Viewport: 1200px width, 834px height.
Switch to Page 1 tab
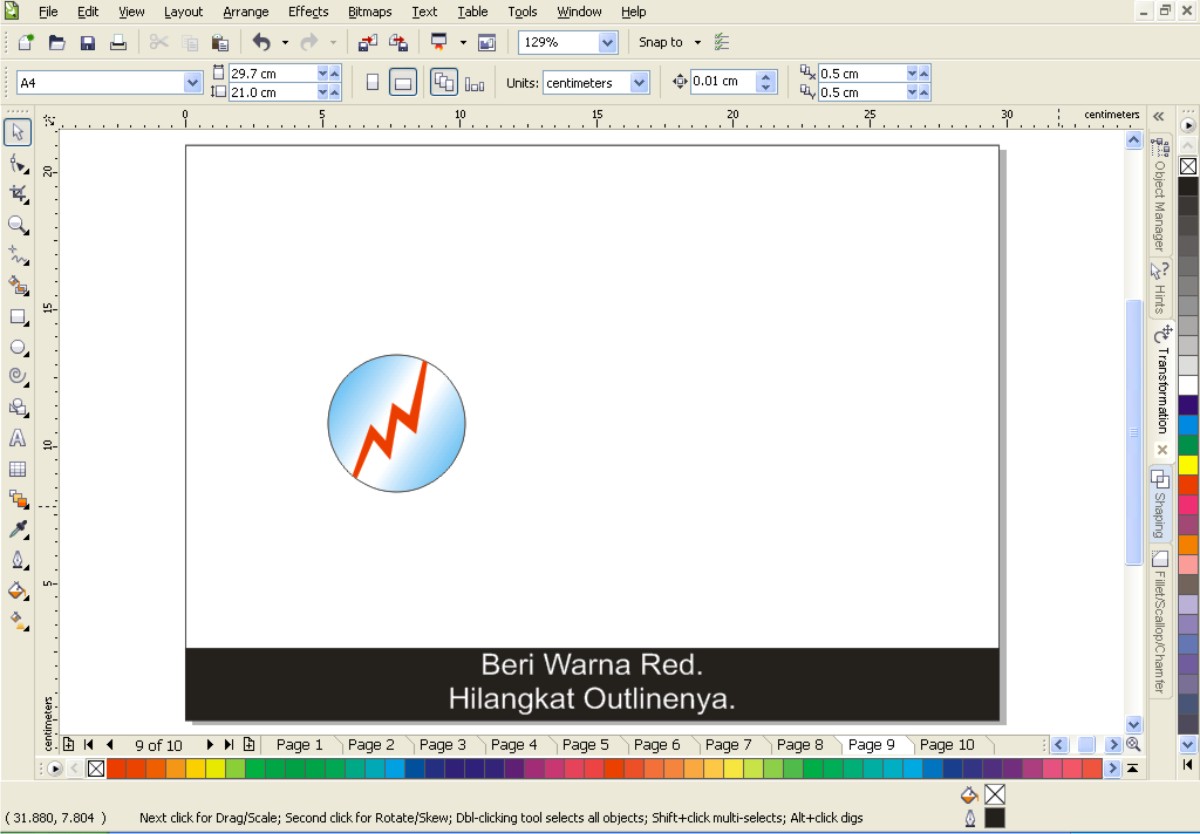tap(299, 745)
